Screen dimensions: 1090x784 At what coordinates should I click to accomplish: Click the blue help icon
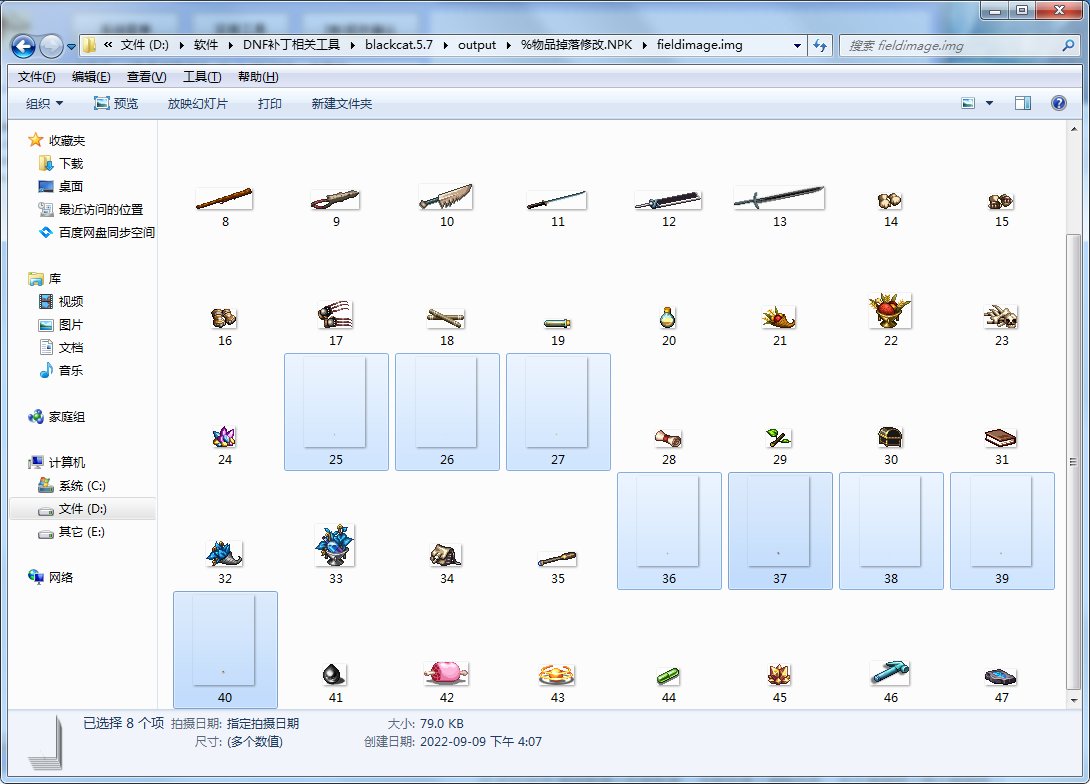(x=1059, y=104)
